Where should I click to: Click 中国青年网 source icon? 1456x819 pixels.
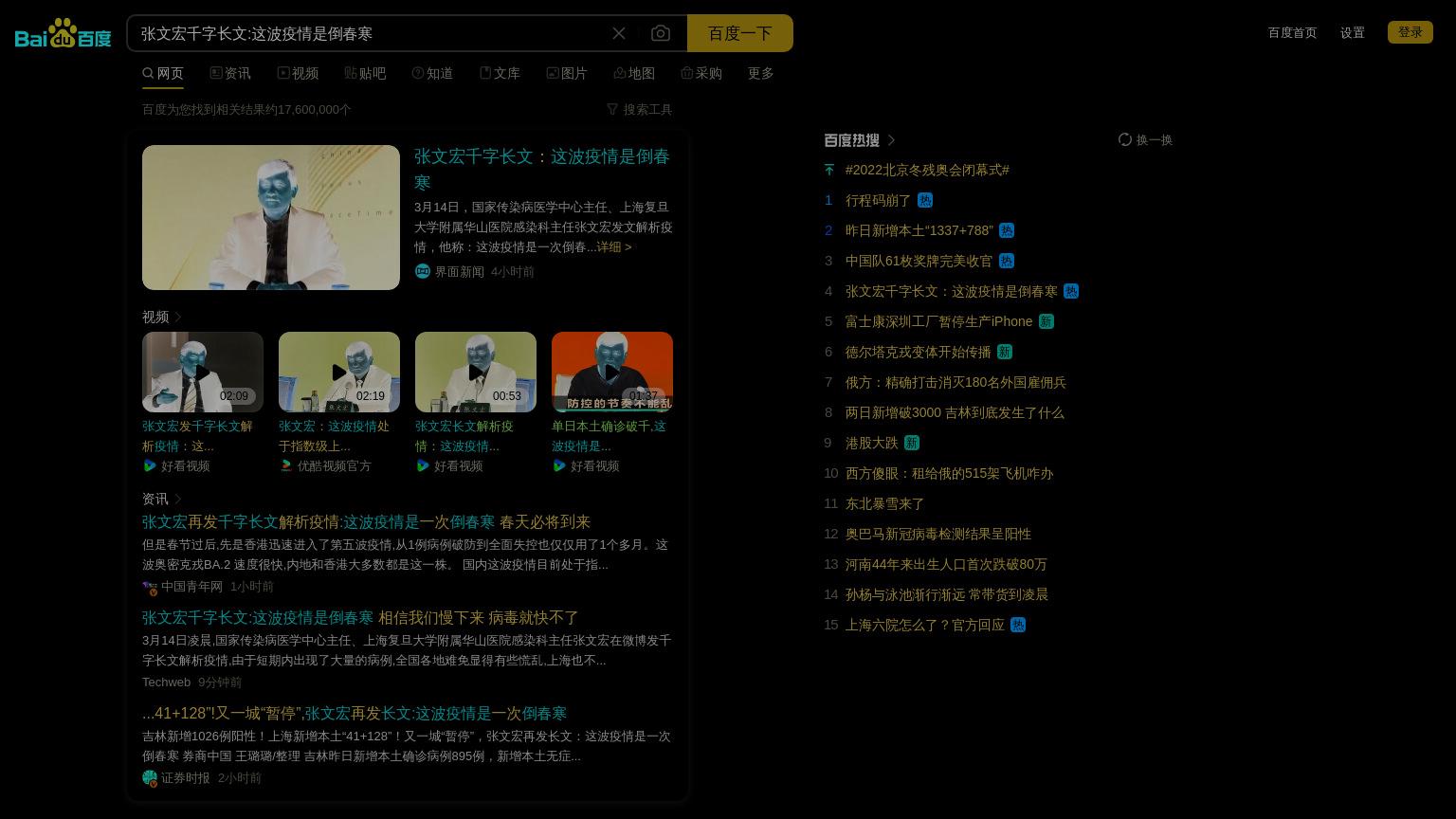[150, 587]
